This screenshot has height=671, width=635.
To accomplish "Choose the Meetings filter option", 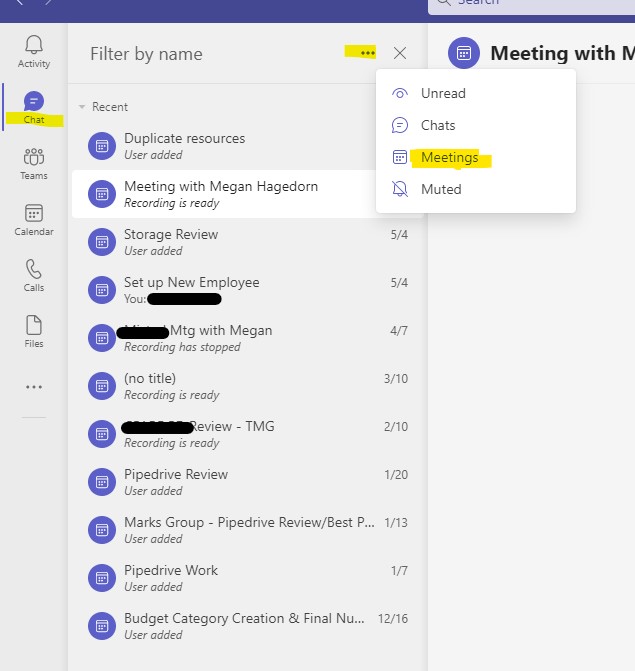I will (449, 157).
